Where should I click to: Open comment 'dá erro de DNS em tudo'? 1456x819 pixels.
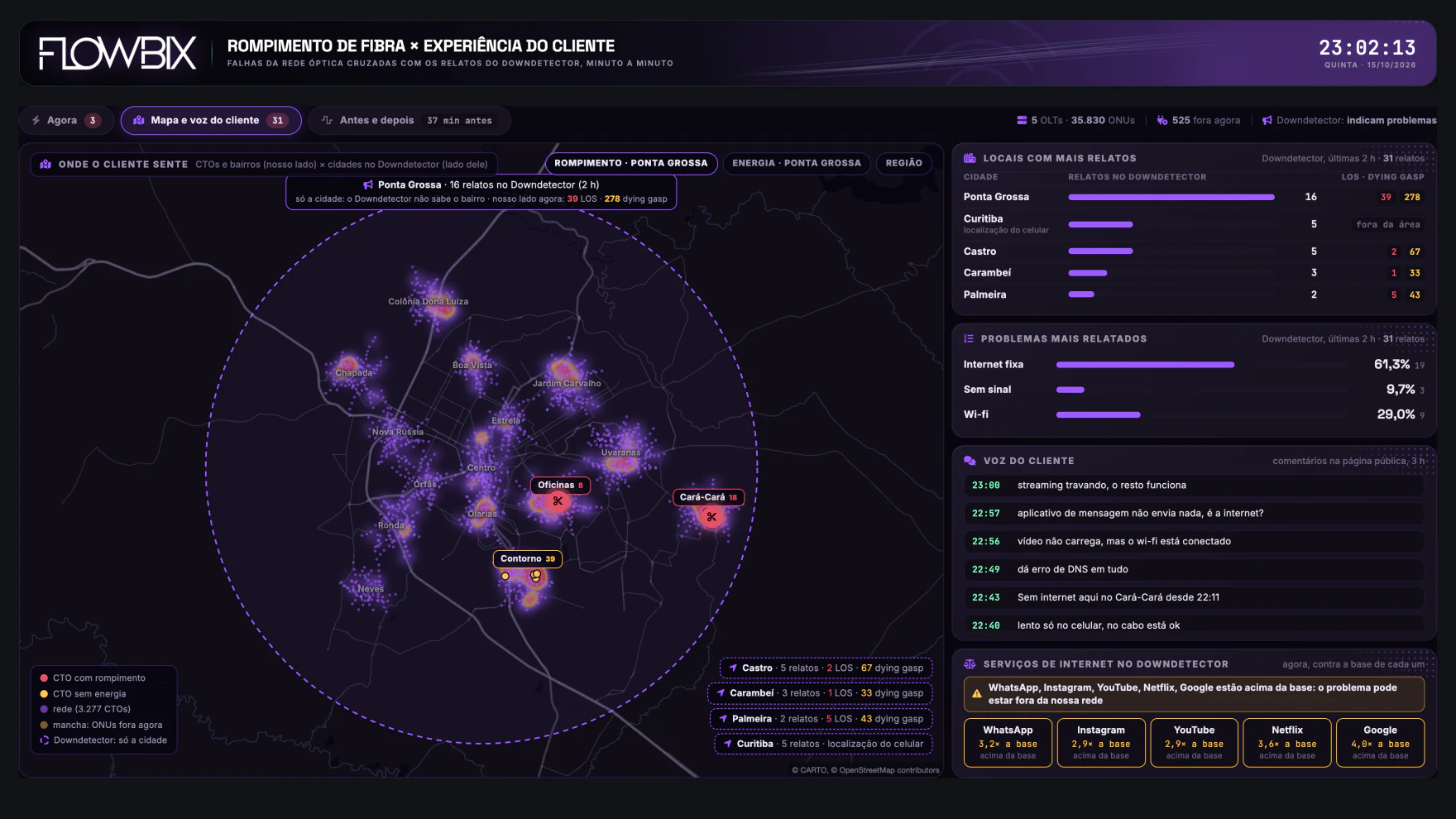click(x=1194, y=569)
